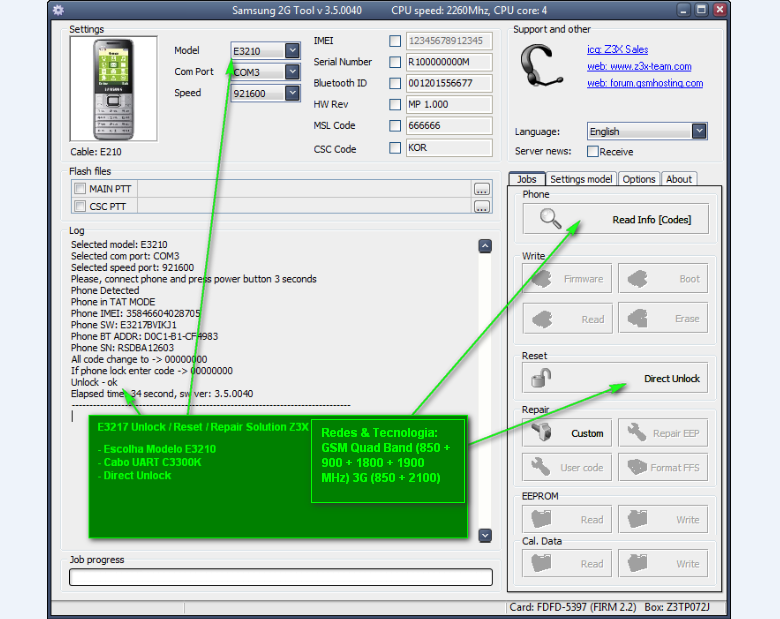Click log line 'Phone SW: E3217BVIKJ1'

[x=123, y=325]
